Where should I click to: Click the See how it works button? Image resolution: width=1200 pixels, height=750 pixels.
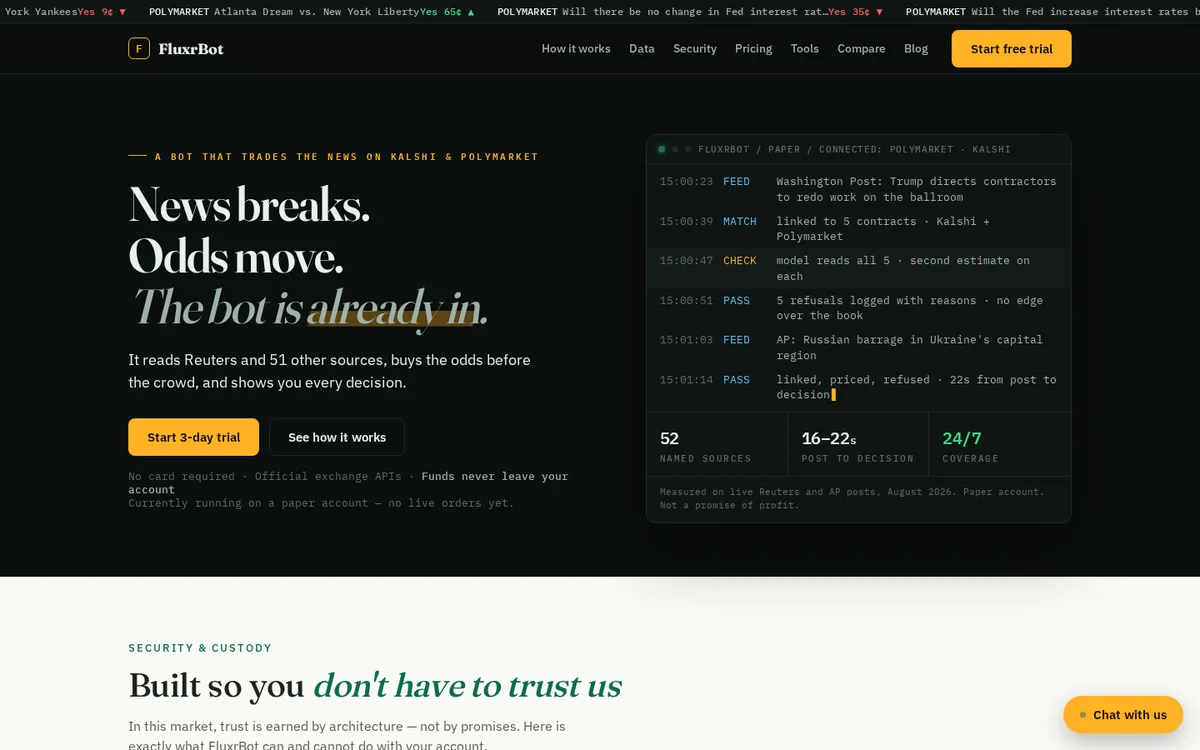(x=337, y=437)
